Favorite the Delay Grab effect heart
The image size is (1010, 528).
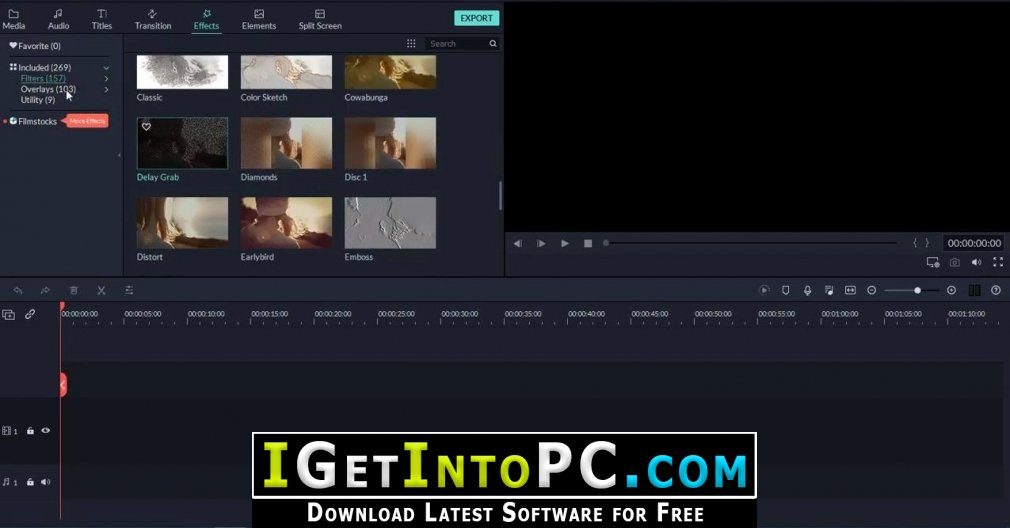coord(146,127)
